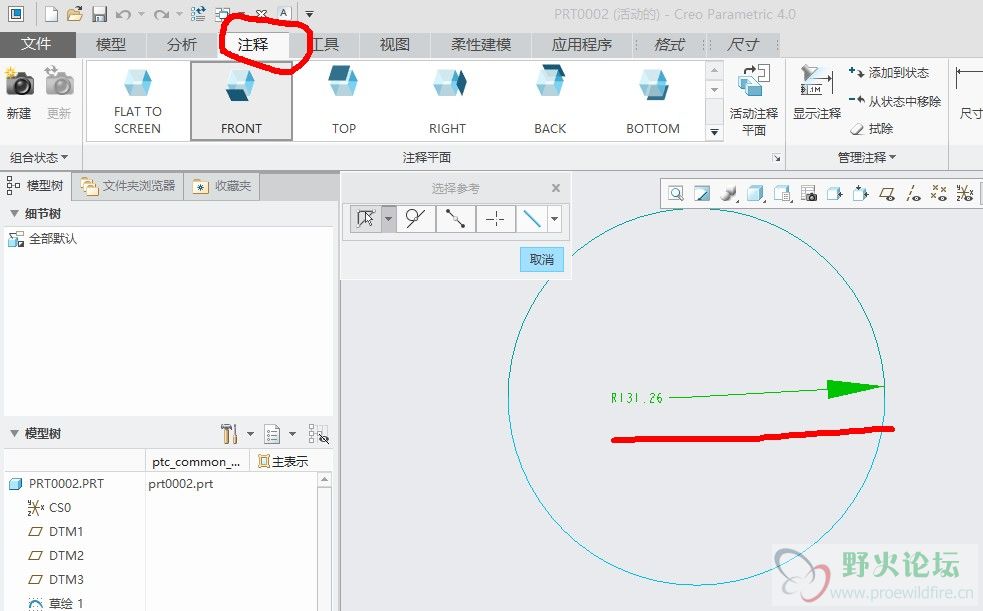Open the 收藏夹 panel tab

pyautogui.click(x=222, y=186)
